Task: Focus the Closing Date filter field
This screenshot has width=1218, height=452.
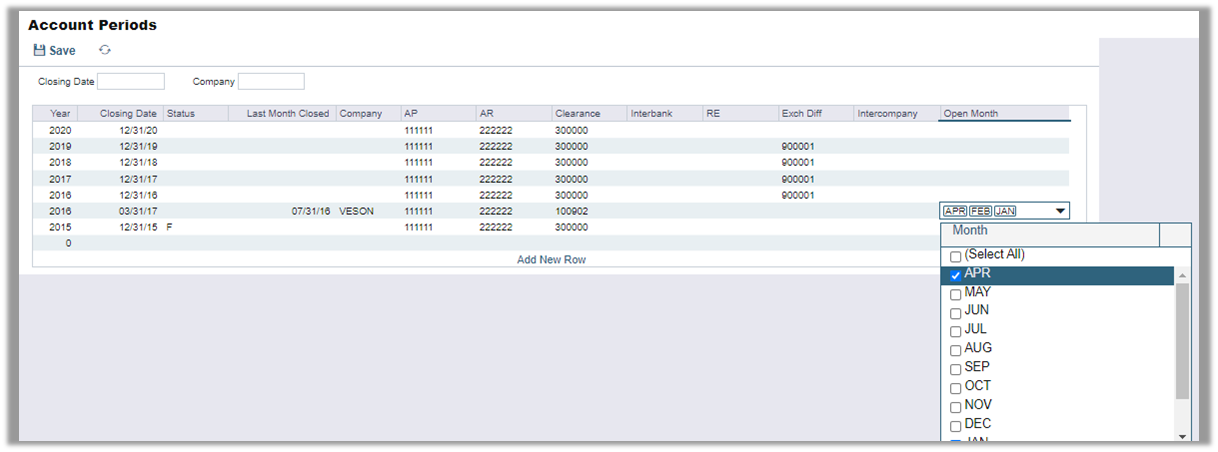Action: 131,81
